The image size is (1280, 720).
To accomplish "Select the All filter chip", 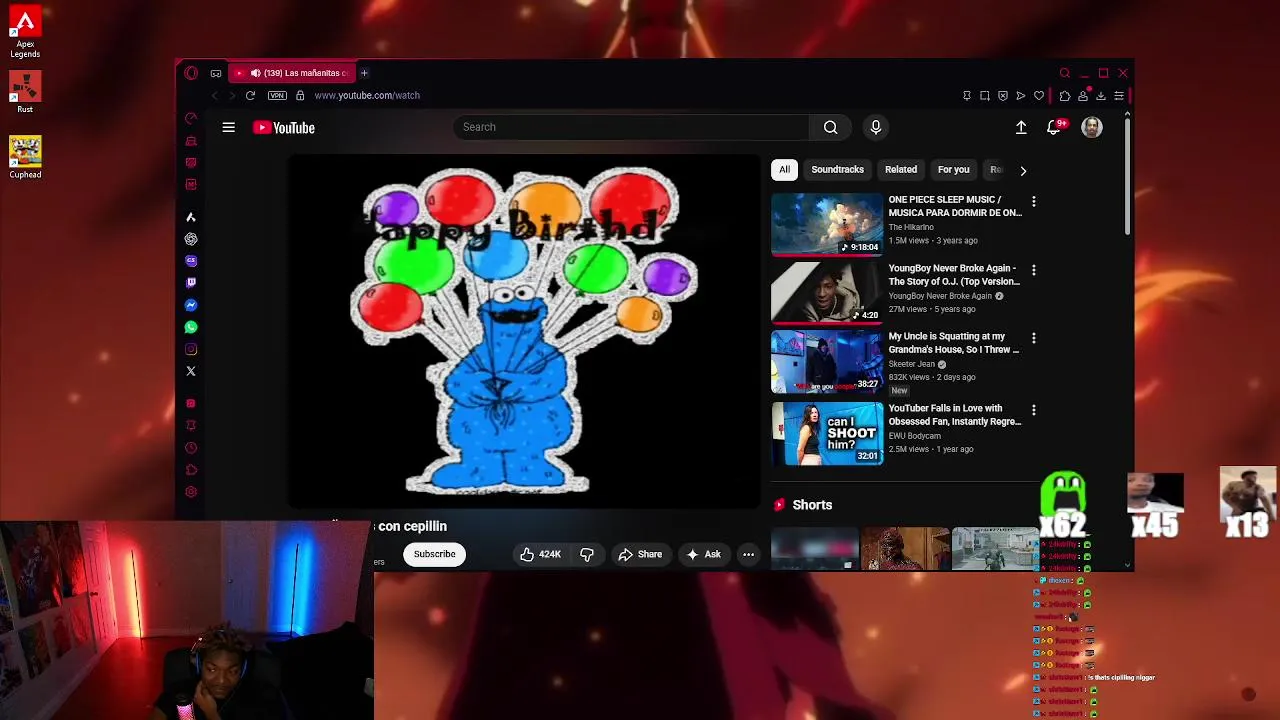I will pos(785,170).
